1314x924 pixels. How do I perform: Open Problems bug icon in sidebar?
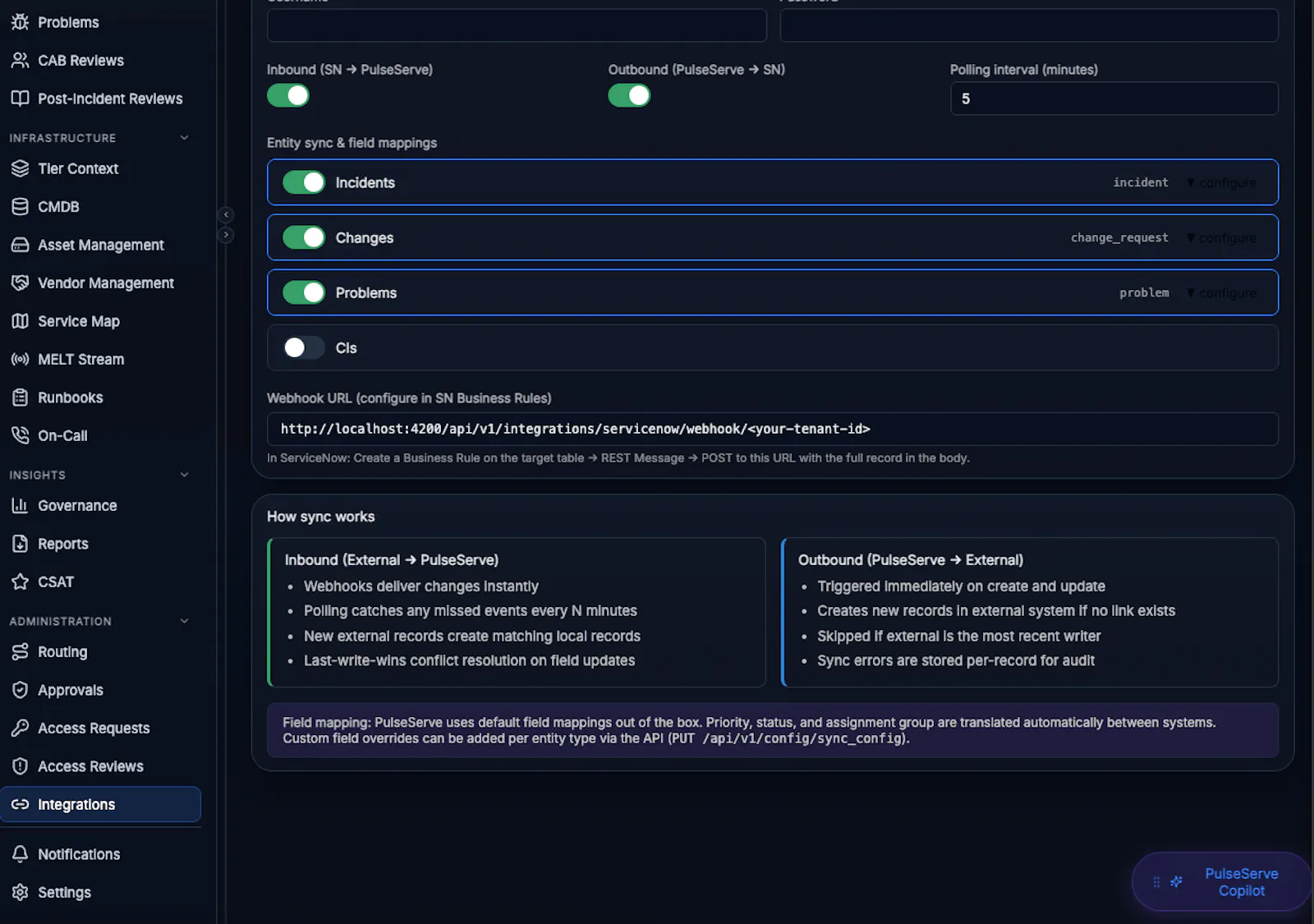coord(20,22)
